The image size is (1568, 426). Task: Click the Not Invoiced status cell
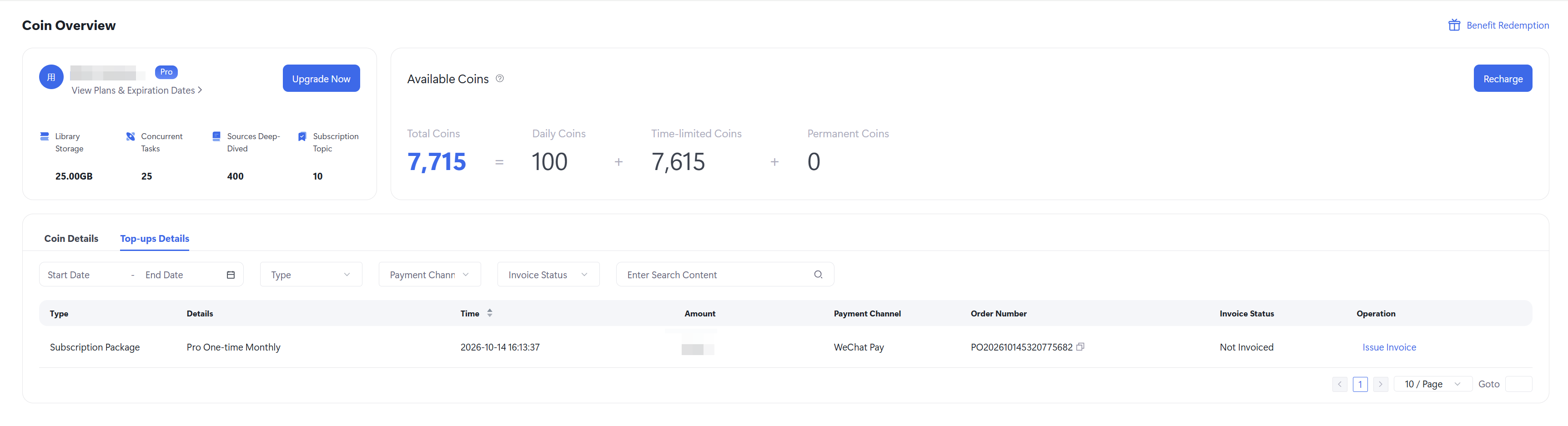[1246, 347]
